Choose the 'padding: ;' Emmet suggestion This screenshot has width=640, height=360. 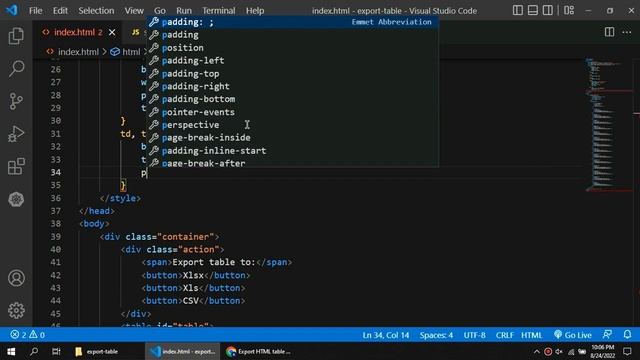(x=292, y=22)
